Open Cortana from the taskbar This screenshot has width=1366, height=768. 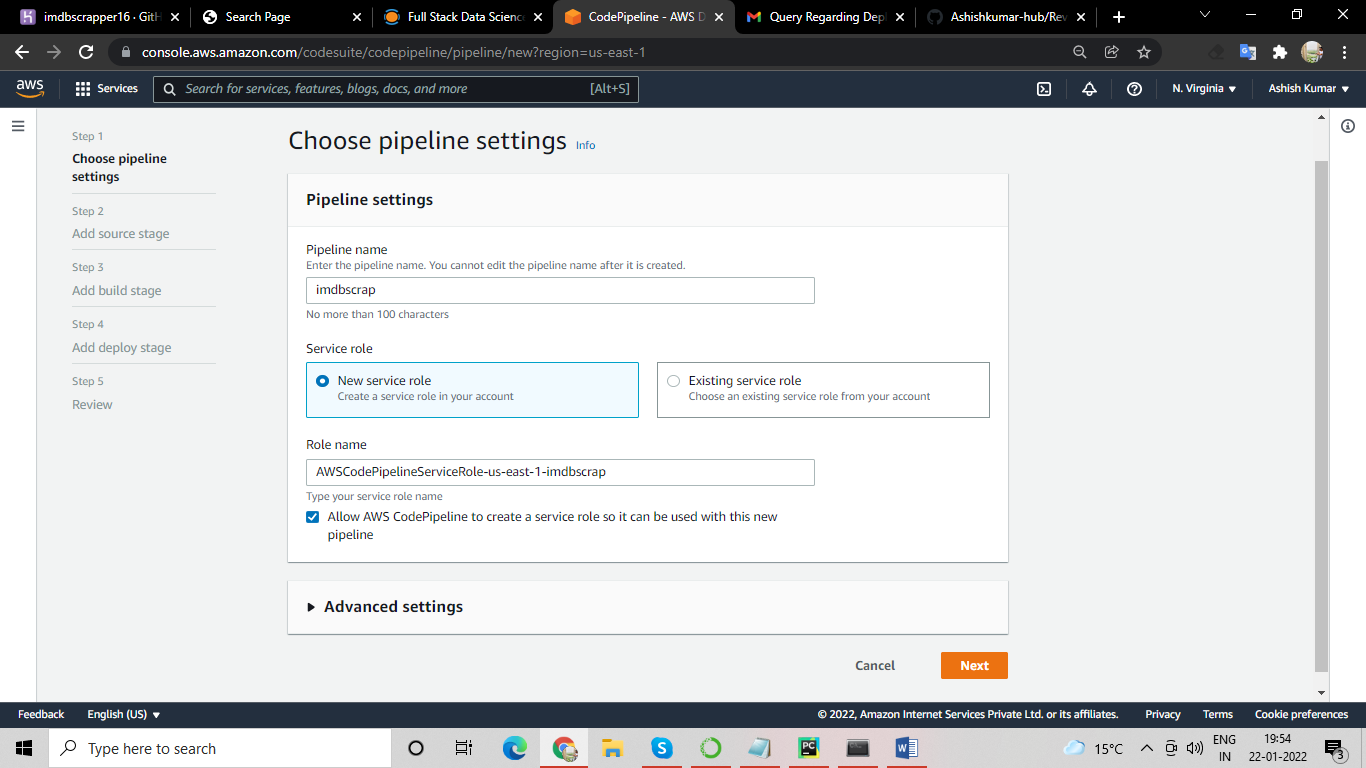(416, 748)
